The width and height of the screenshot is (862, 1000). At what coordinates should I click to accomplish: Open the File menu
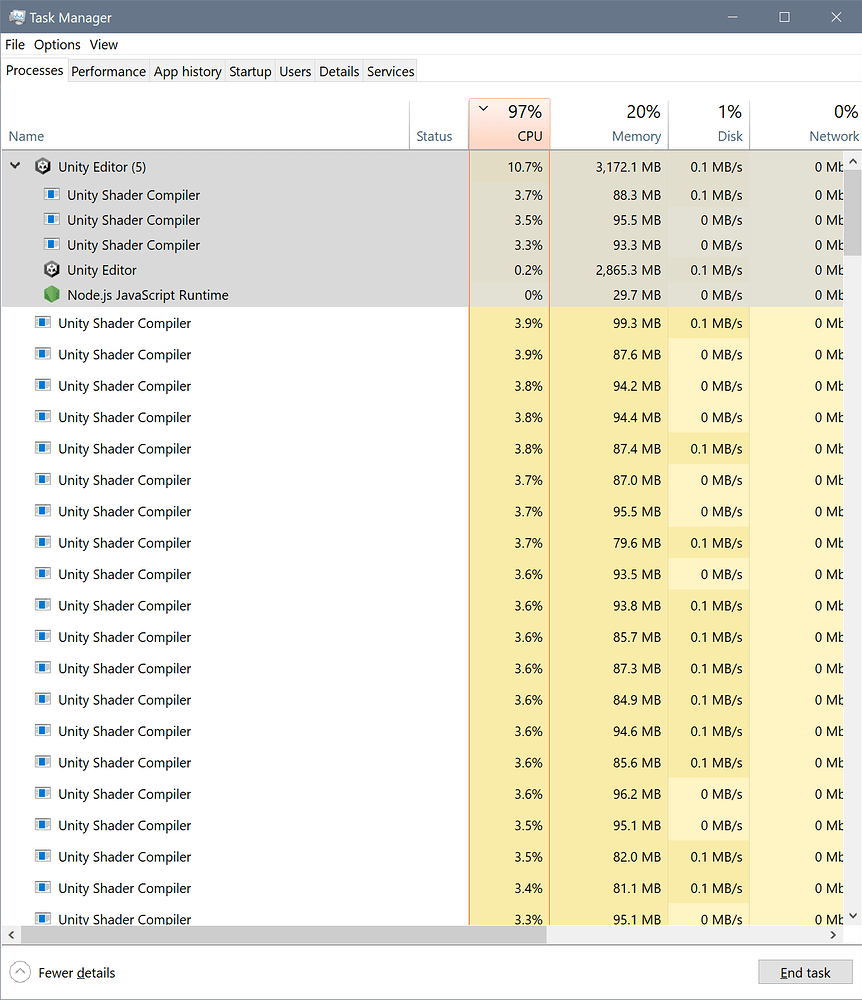click(x=15, y=45)
